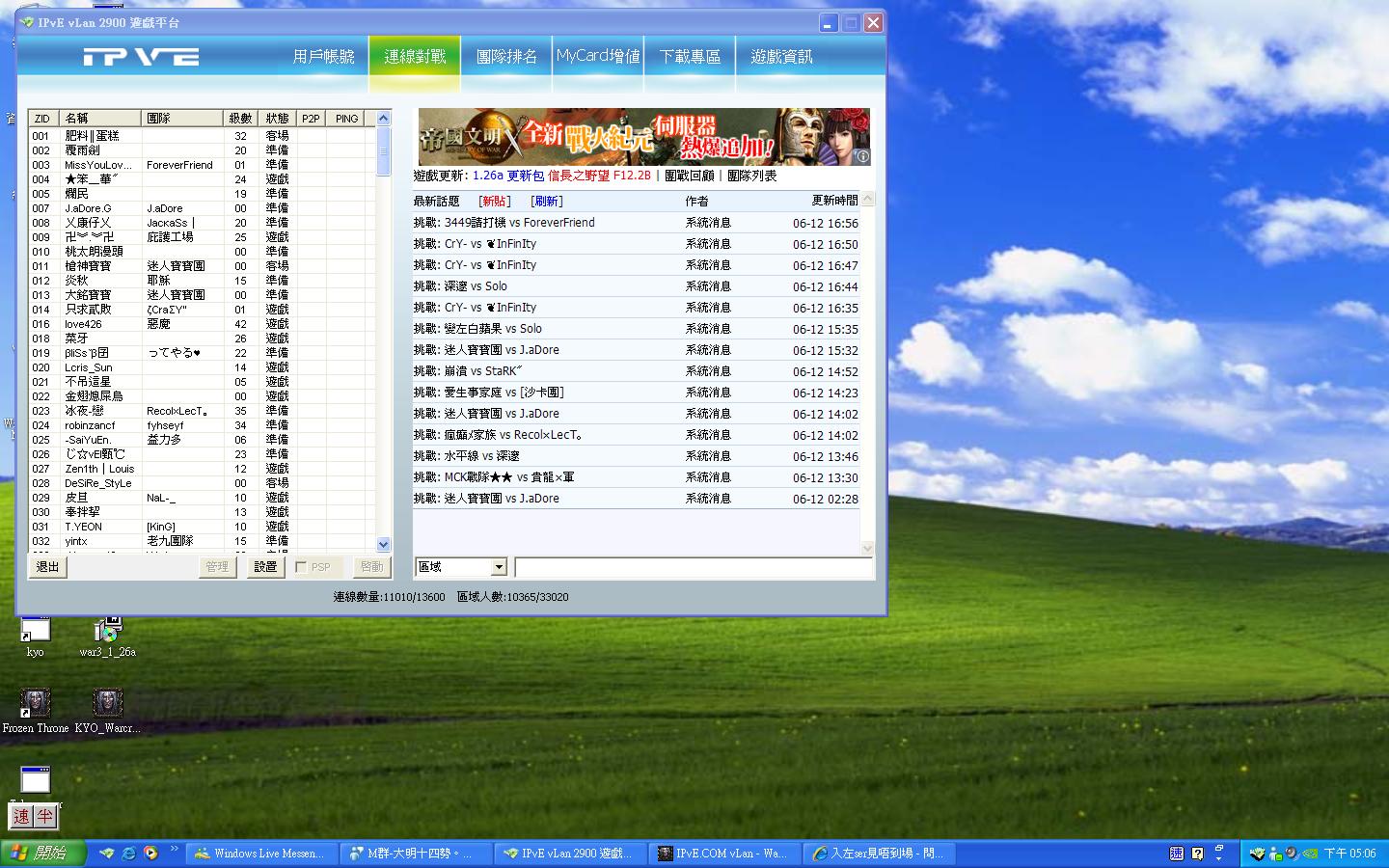Launch Windows Media Player from Quick Launch
The height and width of the screenshot is (868, 1389).
(x=150, y=854)
